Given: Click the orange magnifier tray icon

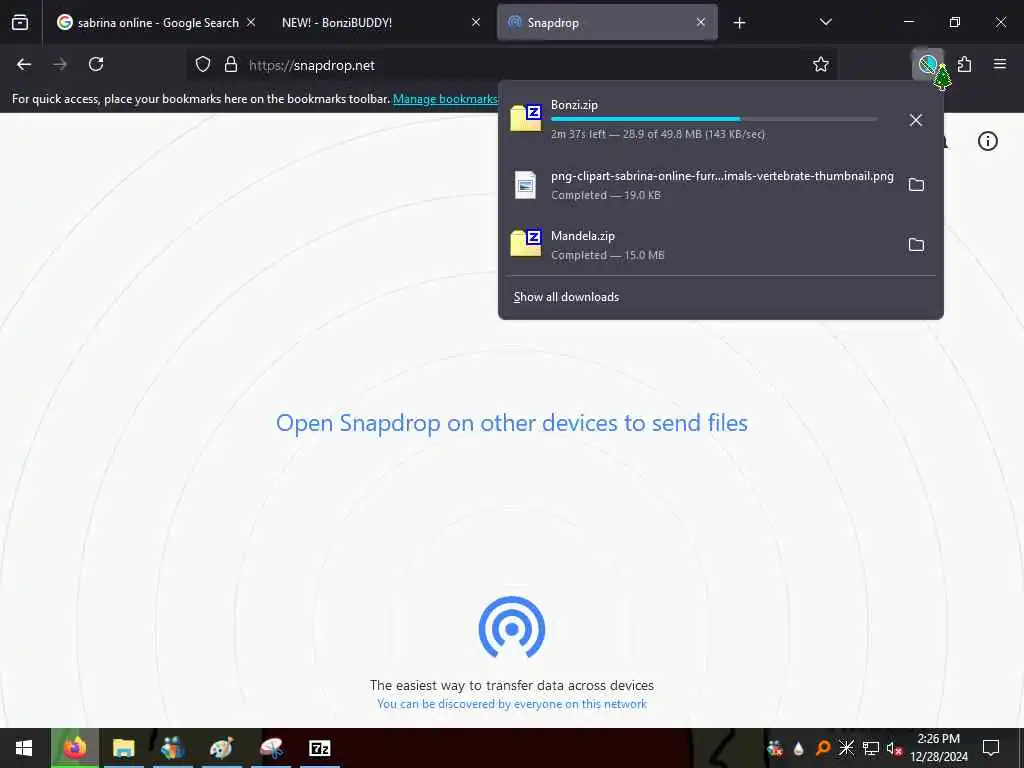Looking at the screenshot, I should [x=822, y=748].
